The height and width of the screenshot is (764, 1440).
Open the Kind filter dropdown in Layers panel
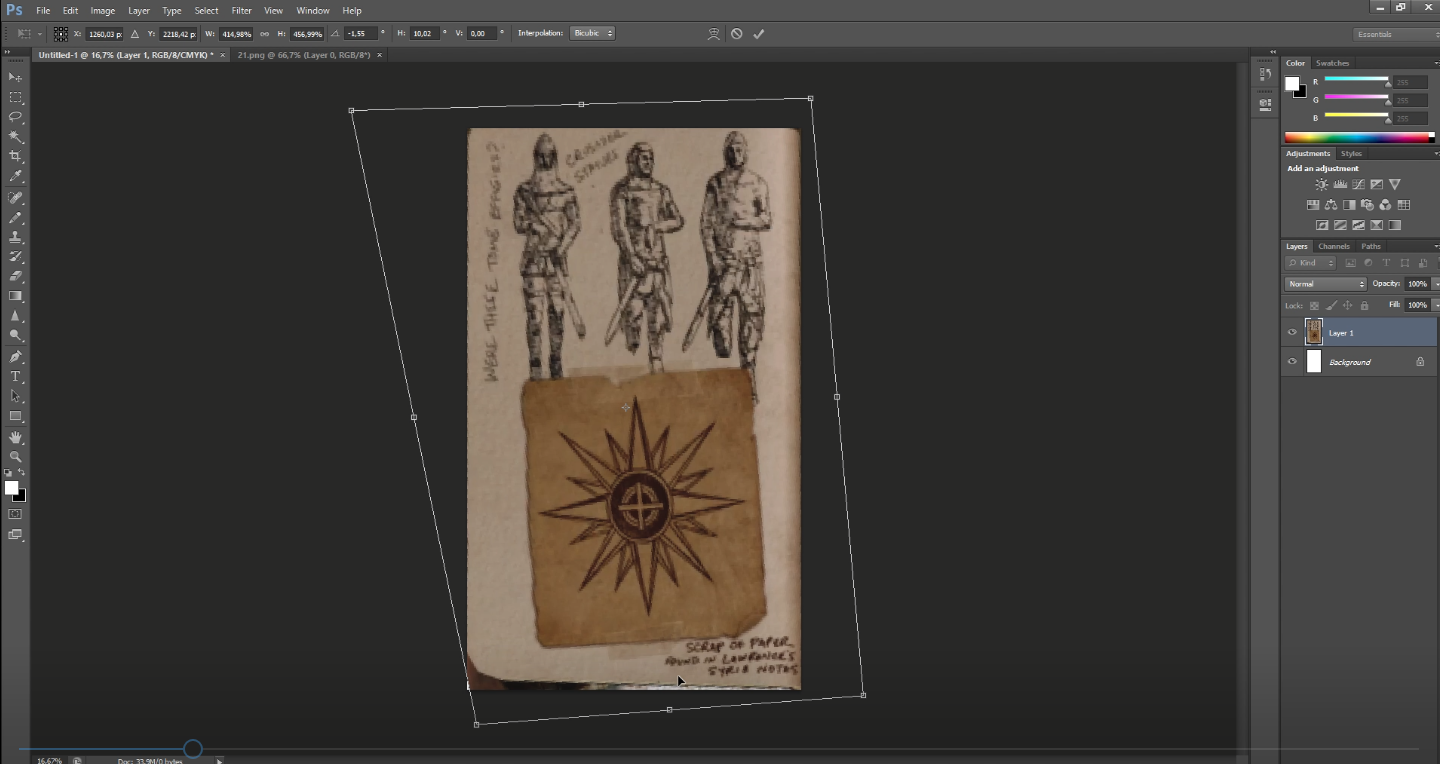pos(1310,262)
